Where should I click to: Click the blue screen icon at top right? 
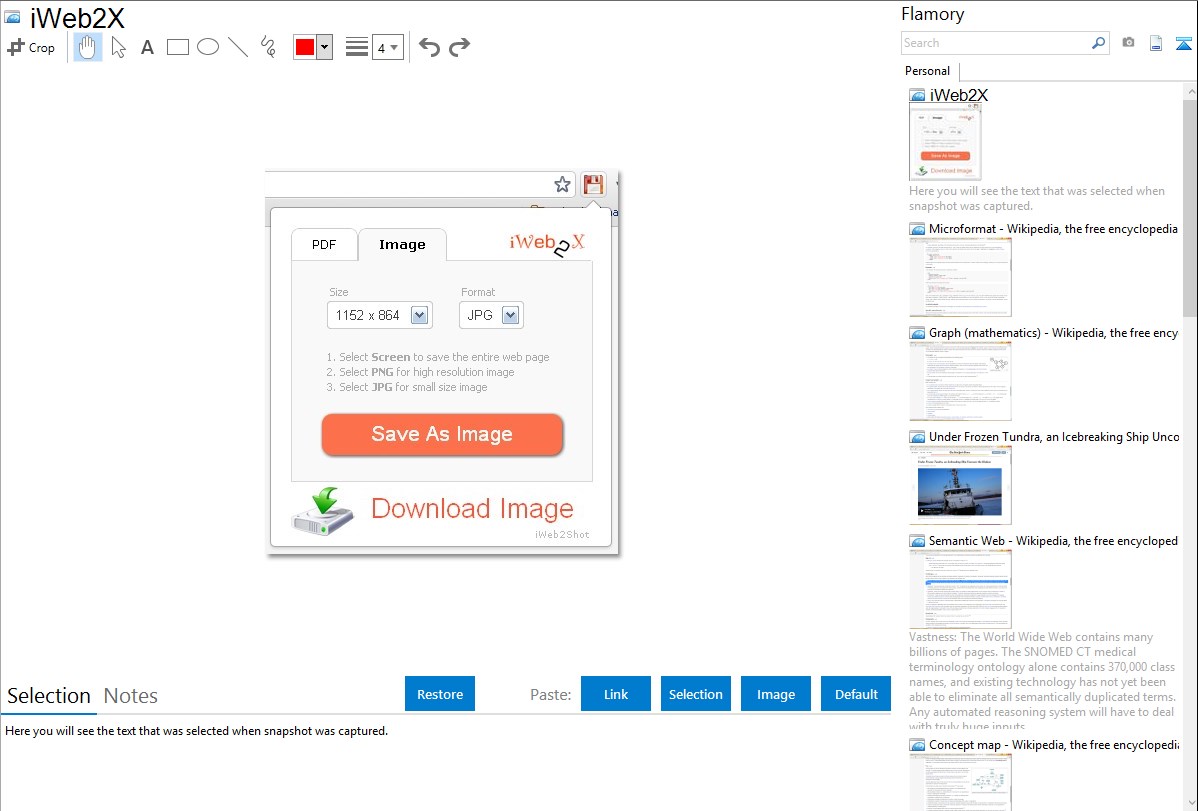(1183, 44)
